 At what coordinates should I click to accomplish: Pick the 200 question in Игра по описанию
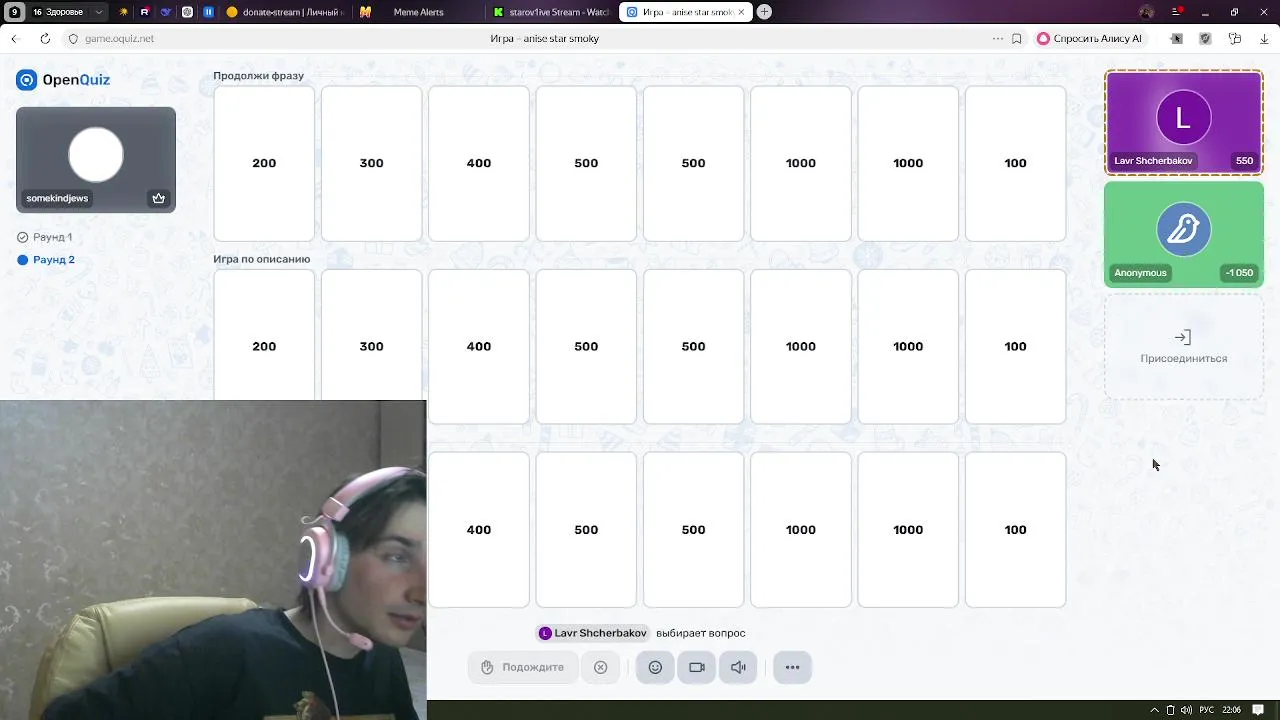point(264,335)
